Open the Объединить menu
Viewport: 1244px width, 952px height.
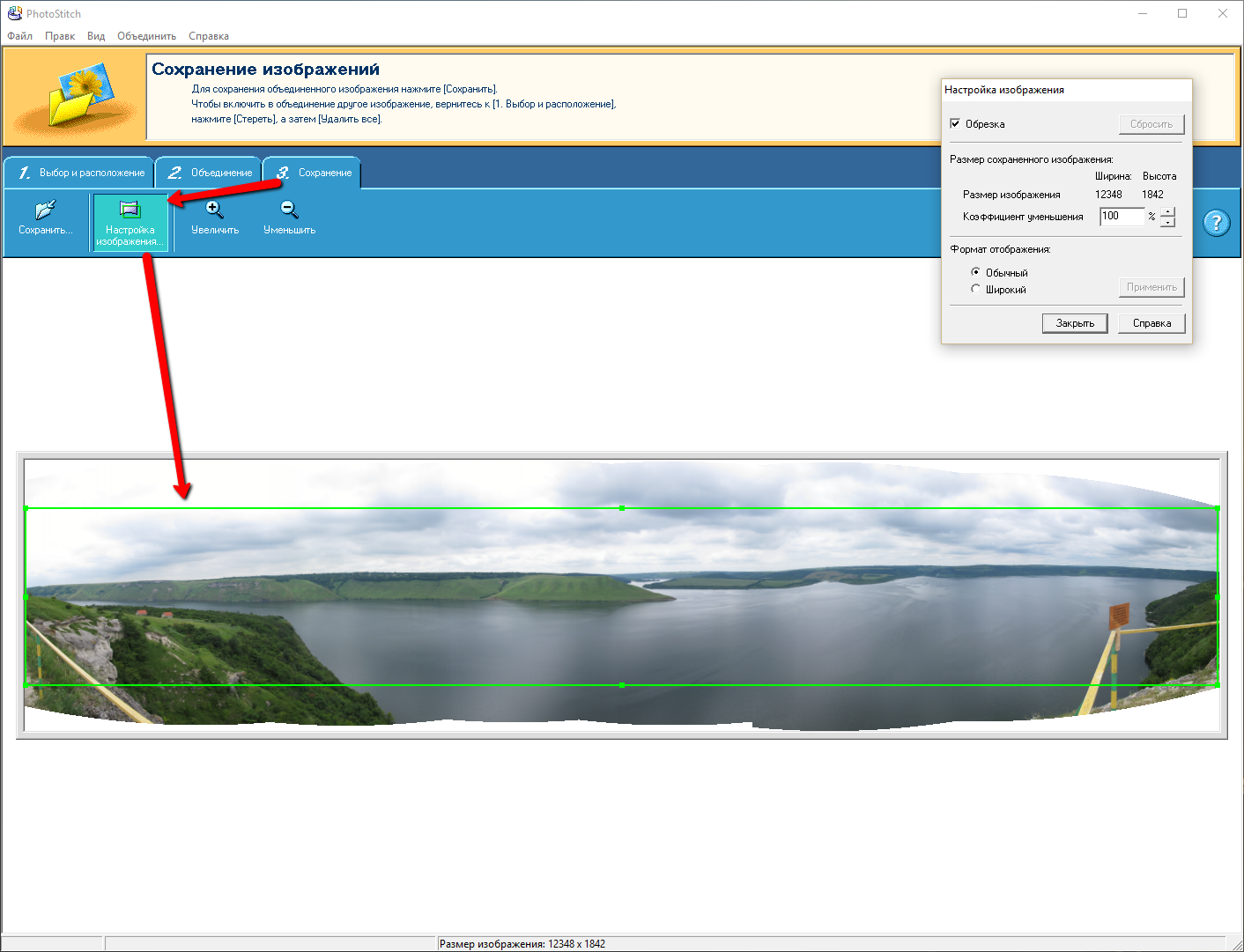coord(146,36)
